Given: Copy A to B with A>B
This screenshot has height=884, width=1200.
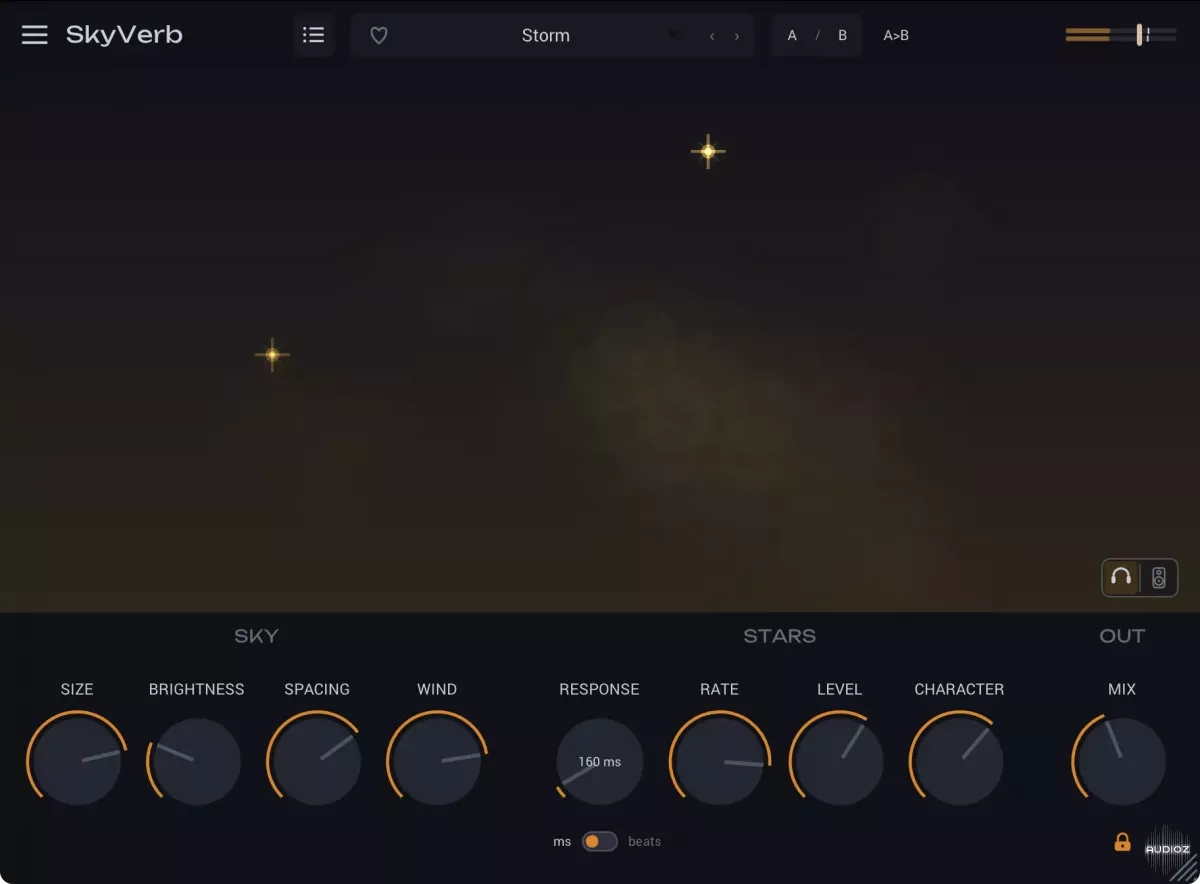Looking at the screenshot, I should coord(896,35).
